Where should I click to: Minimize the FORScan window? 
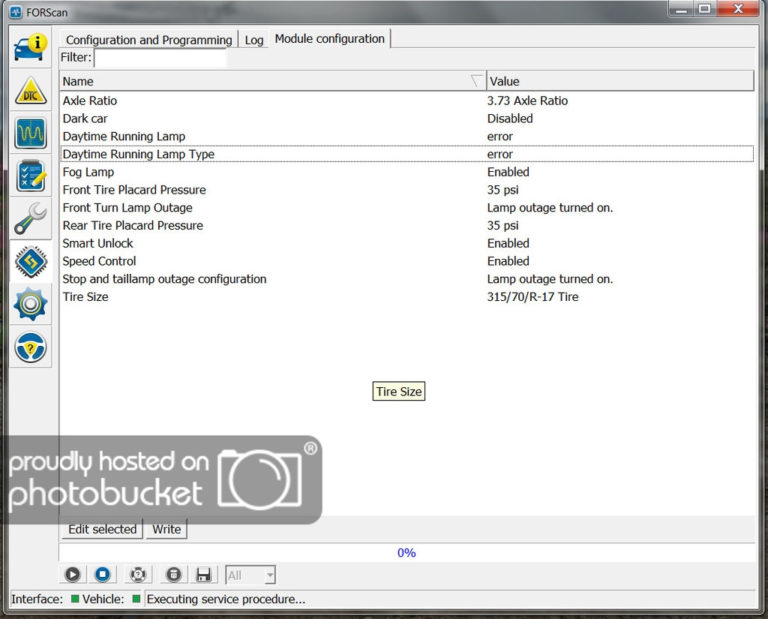681,9
